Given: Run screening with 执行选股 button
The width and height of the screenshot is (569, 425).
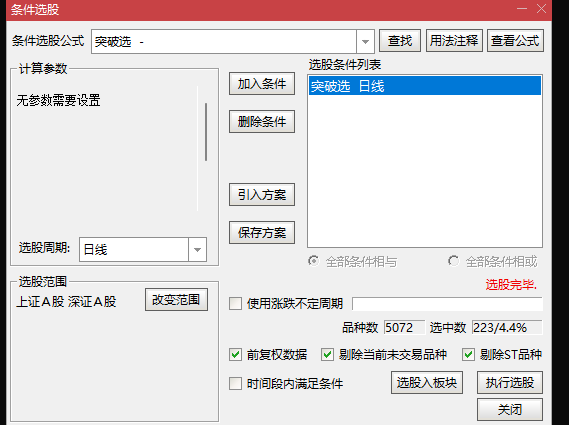Looking at the screenshot, I should (509, 383).
